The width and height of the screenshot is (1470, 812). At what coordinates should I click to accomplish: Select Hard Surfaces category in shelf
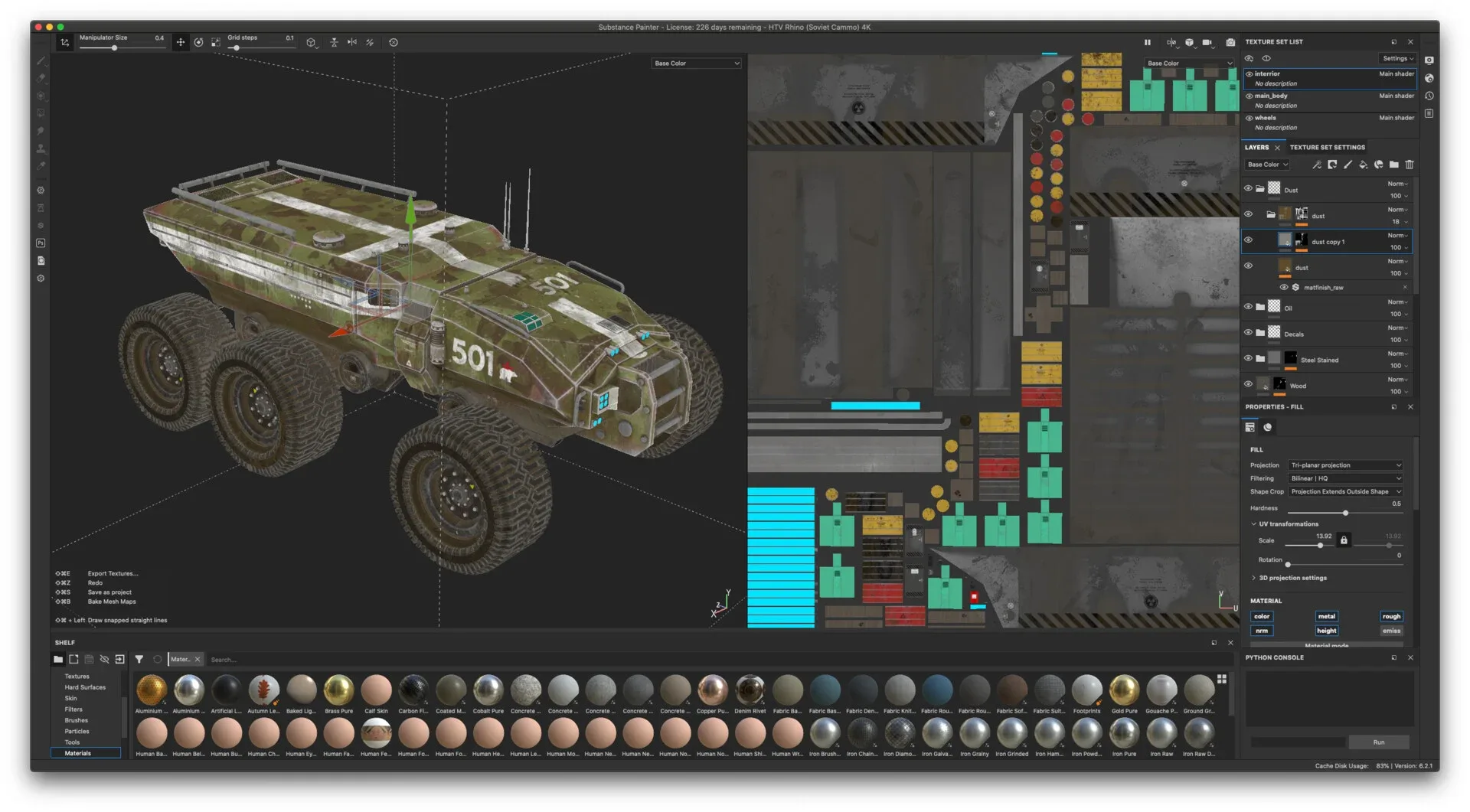[x=85, y=687]
